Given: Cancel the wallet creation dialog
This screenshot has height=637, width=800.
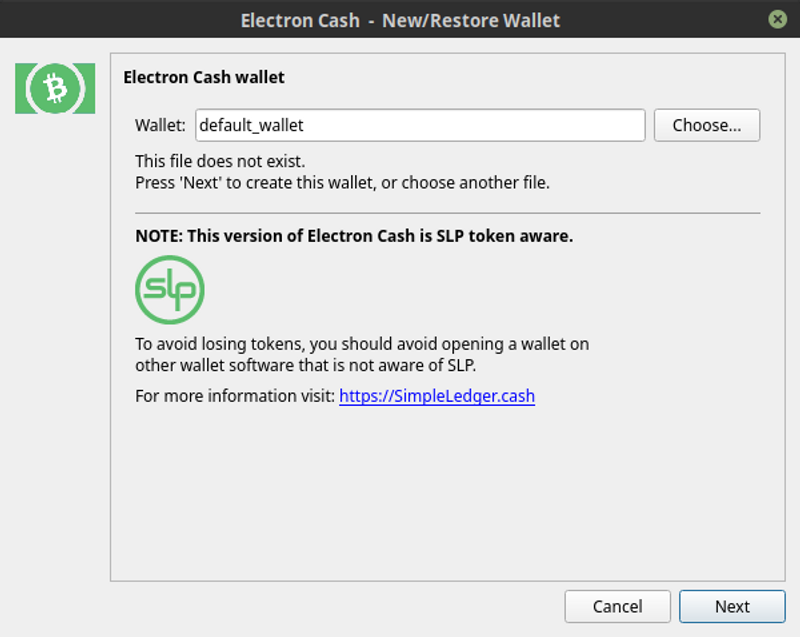Looking at the screenshot, I should click(x=617, y=606).
